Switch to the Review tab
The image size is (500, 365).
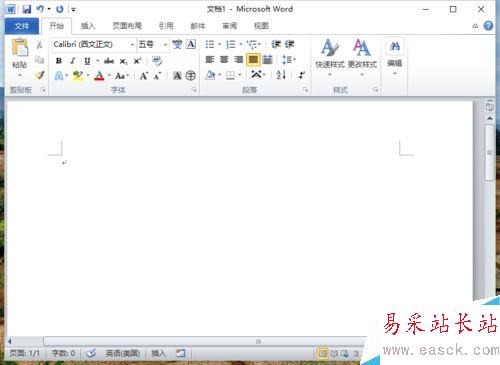point(230,26)
